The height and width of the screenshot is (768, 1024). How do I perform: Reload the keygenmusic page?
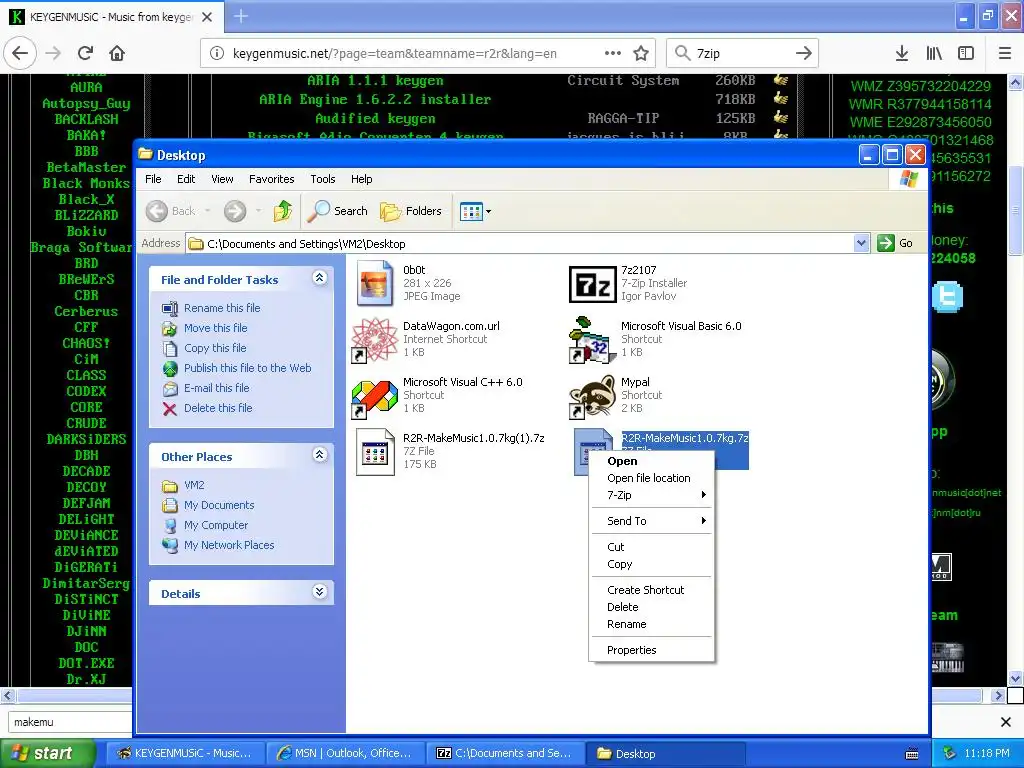click(85, 53)
